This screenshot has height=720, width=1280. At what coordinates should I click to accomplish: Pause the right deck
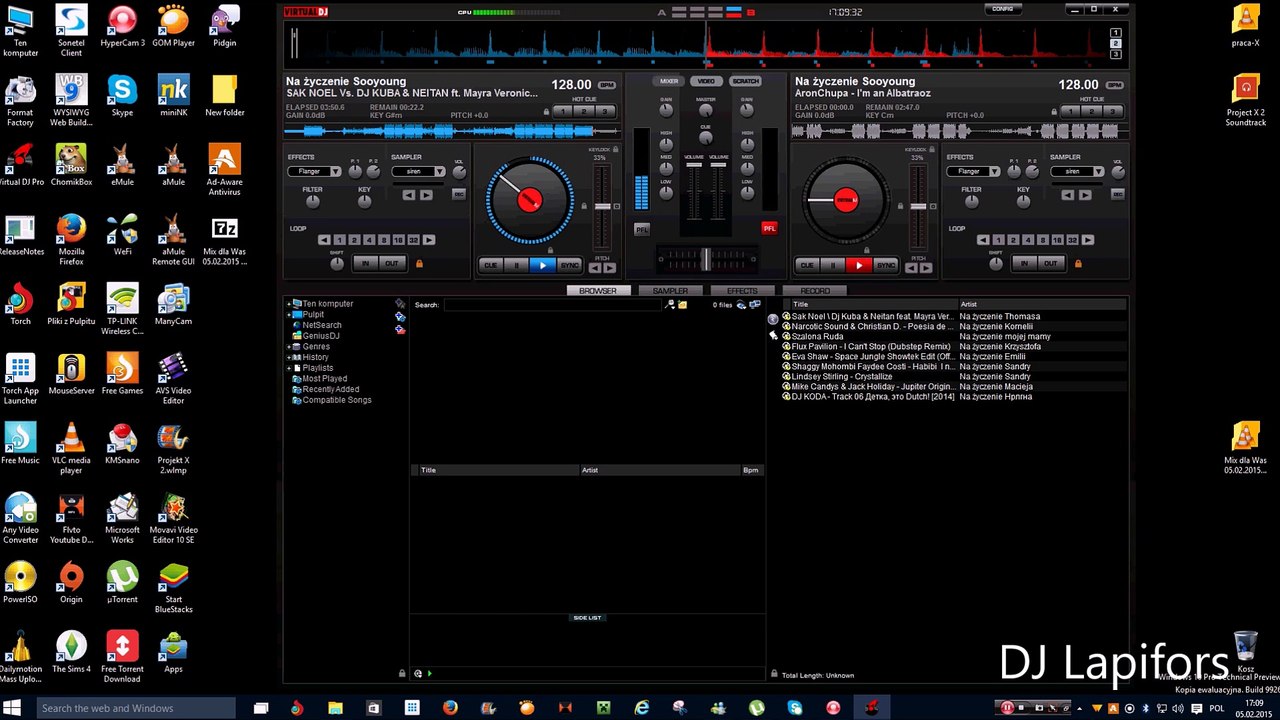[x=832, y=265]
